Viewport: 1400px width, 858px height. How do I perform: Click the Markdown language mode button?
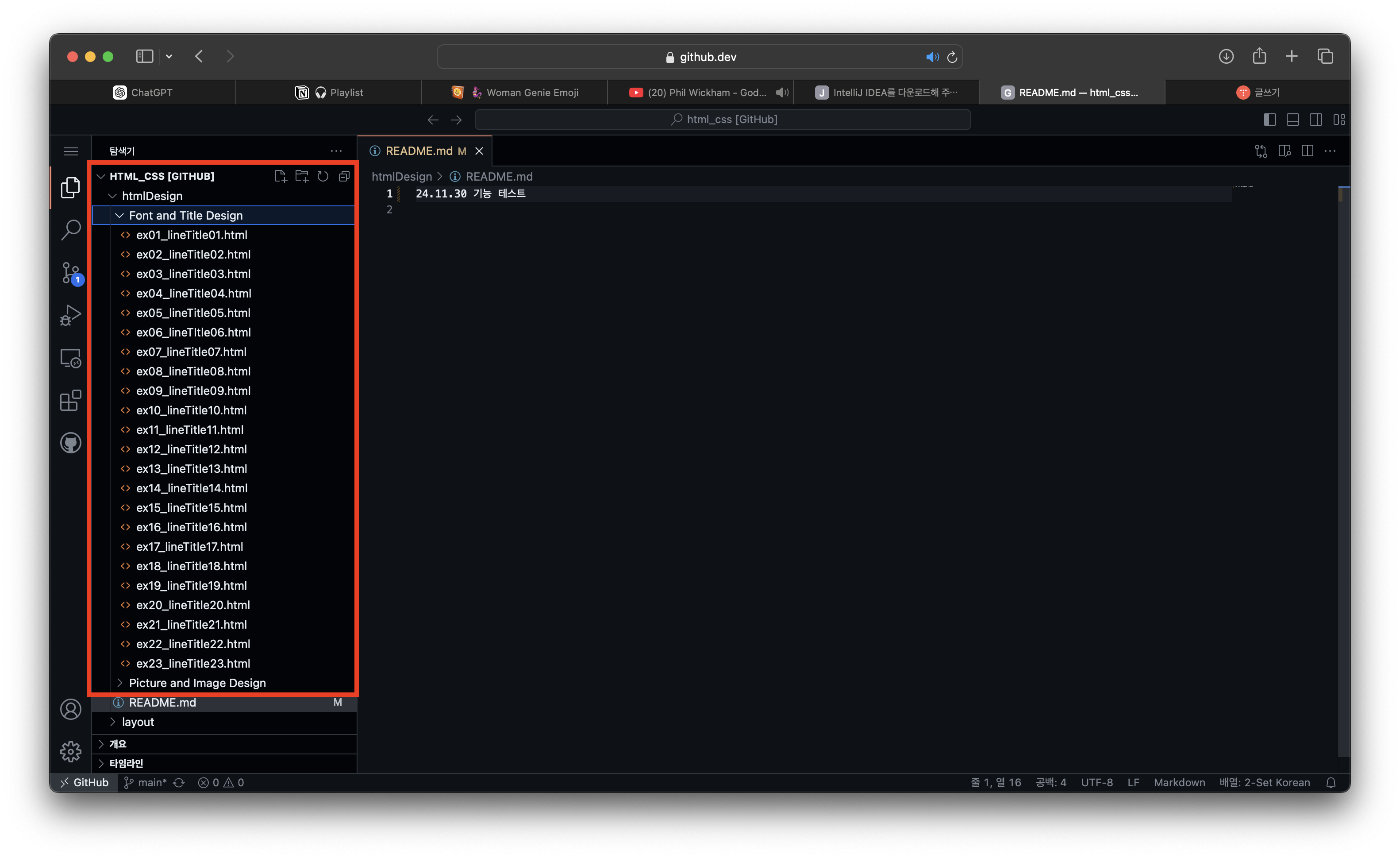click(1179, 782)
